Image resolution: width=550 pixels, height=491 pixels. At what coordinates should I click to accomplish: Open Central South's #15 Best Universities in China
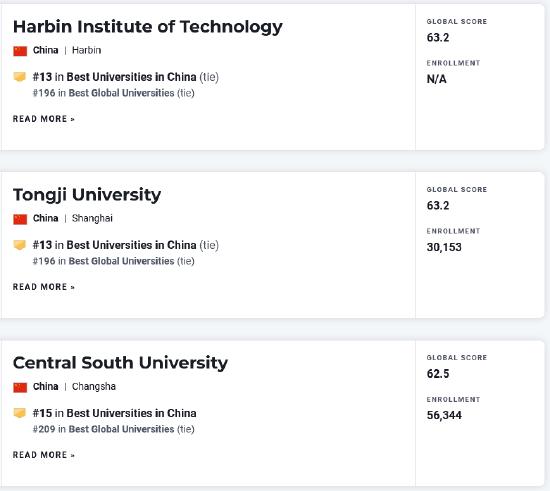click(114, 413)
